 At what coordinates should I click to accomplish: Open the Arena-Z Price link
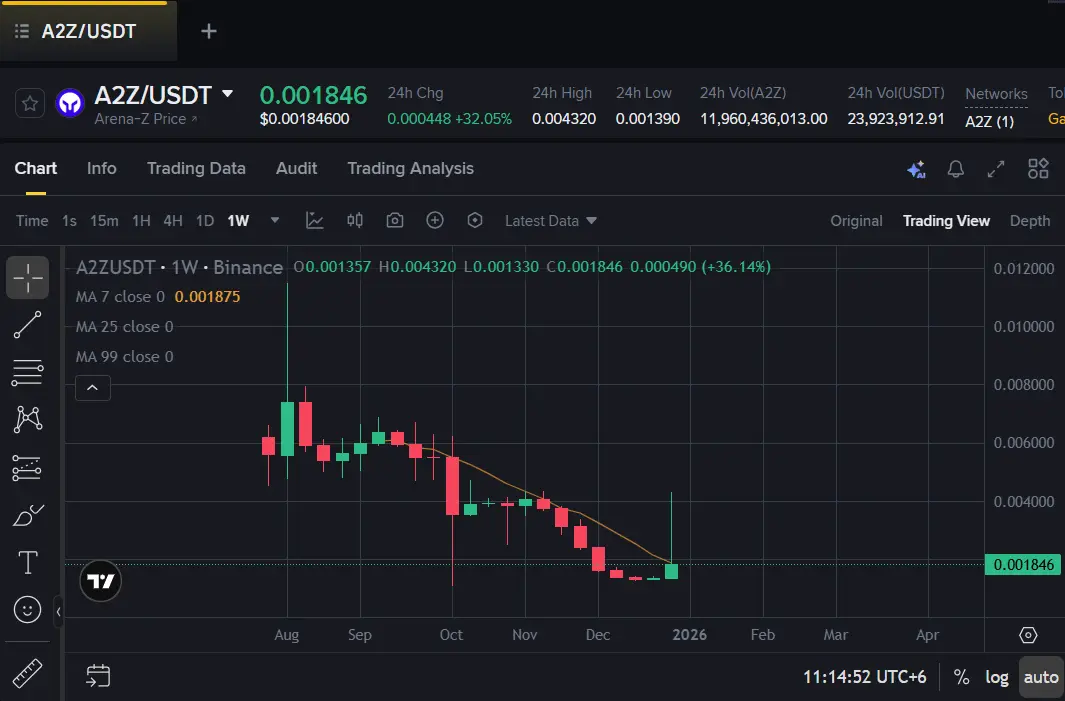[145, 119]
